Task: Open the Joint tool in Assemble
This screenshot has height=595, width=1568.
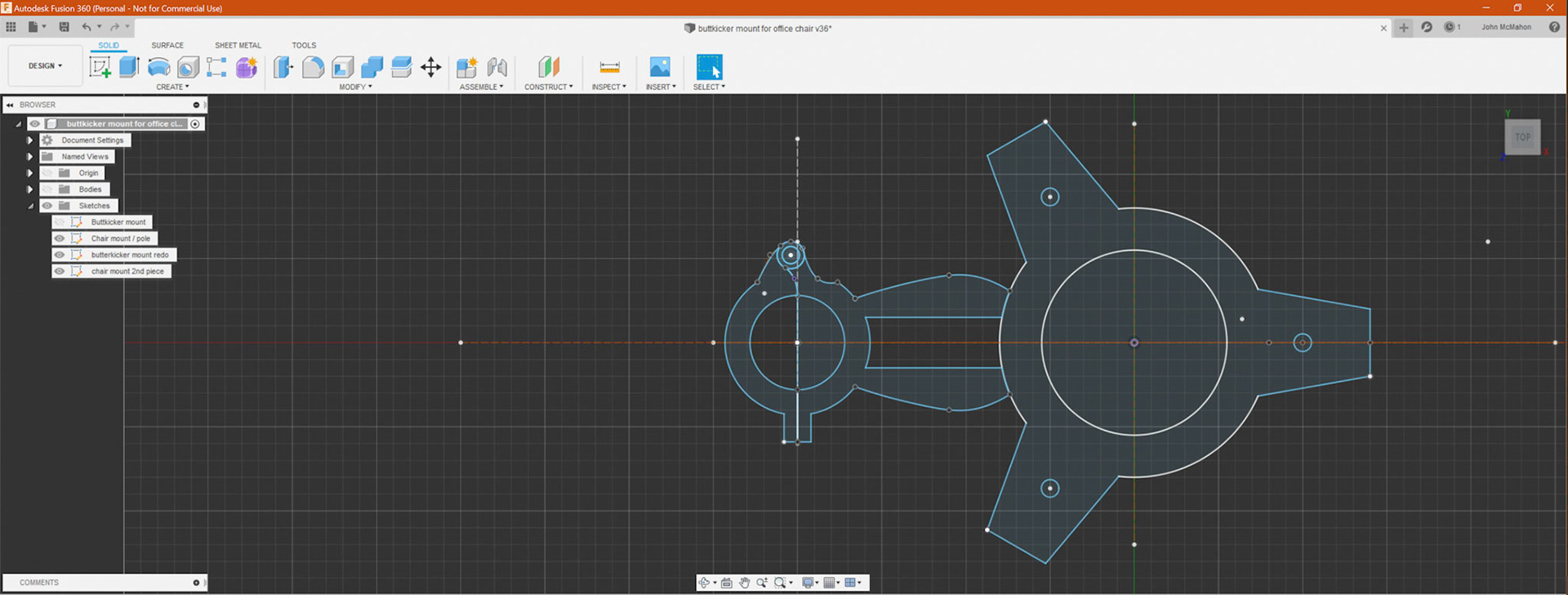Action: (497, 67)
